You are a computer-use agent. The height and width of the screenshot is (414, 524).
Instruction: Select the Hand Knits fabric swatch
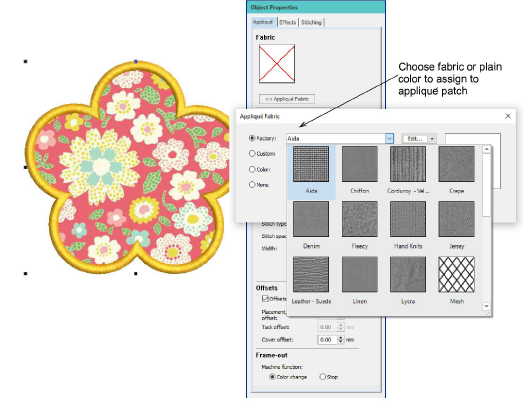(408, 219)
